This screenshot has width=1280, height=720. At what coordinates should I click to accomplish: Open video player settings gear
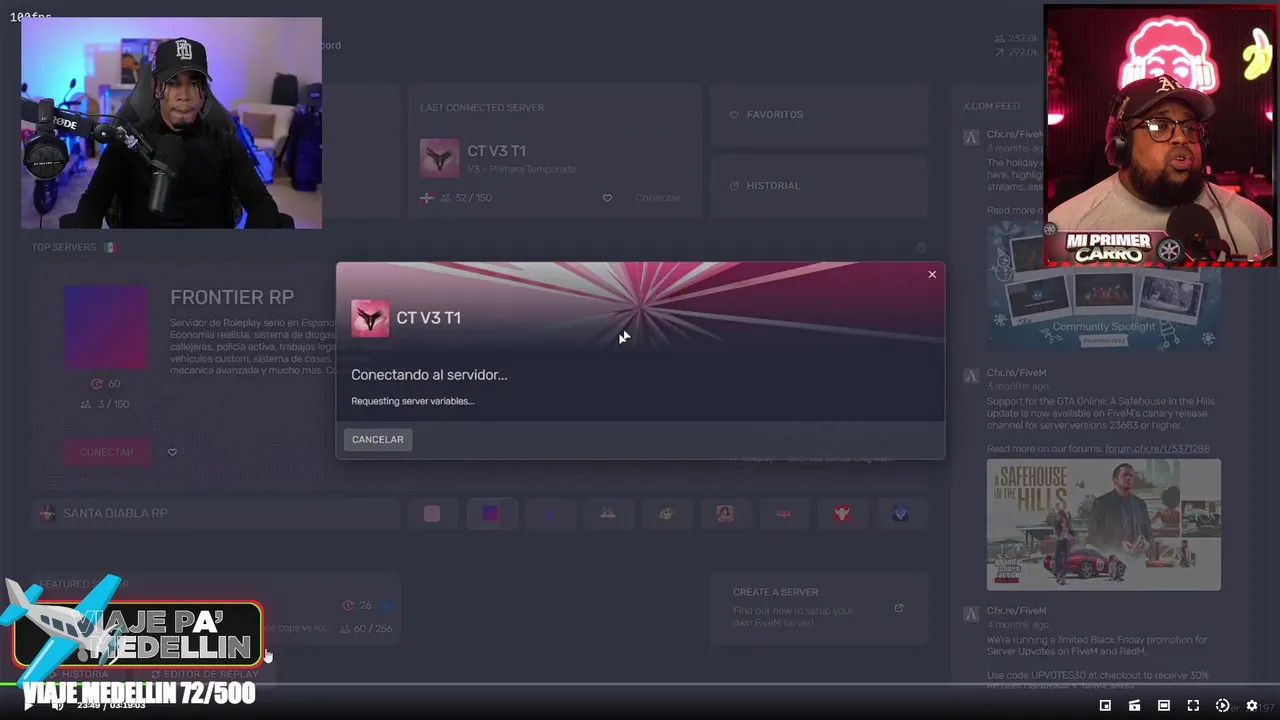pos(1252,705)
